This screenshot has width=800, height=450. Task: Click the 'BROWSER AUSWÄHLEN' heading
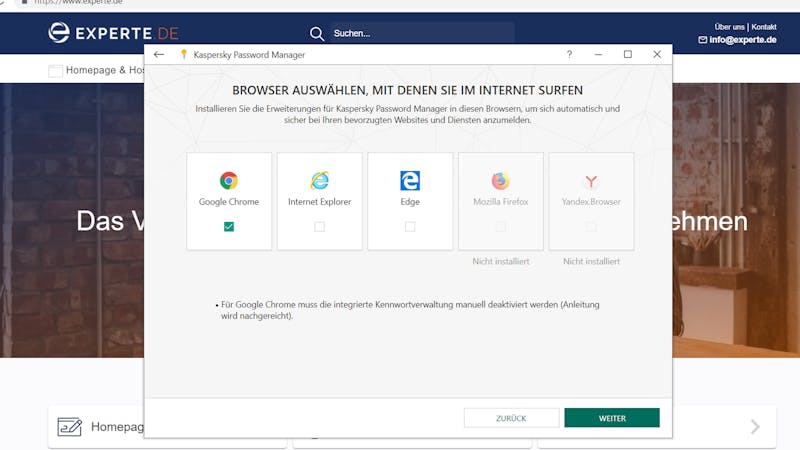click(407, 90)
